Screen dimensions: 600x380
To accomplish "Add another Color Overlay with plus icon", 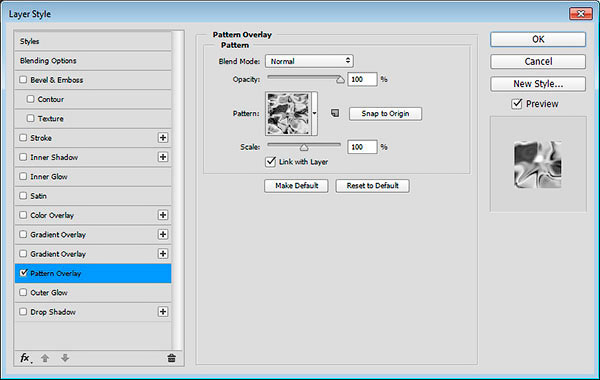I will point(163,215).
